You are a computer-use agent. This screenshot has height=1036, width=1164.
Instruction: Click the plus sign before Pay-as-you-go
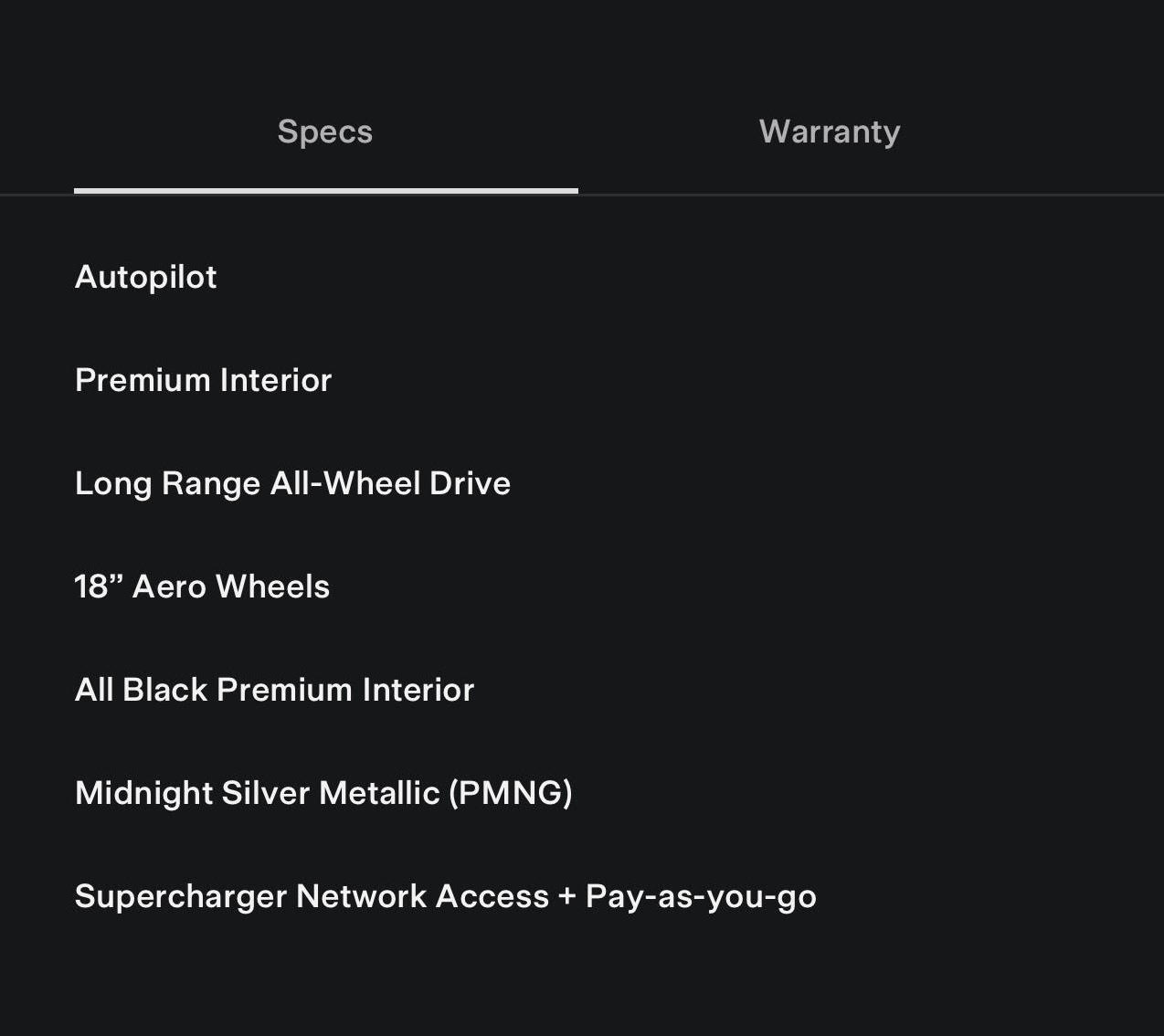click(x=566, y=897)
